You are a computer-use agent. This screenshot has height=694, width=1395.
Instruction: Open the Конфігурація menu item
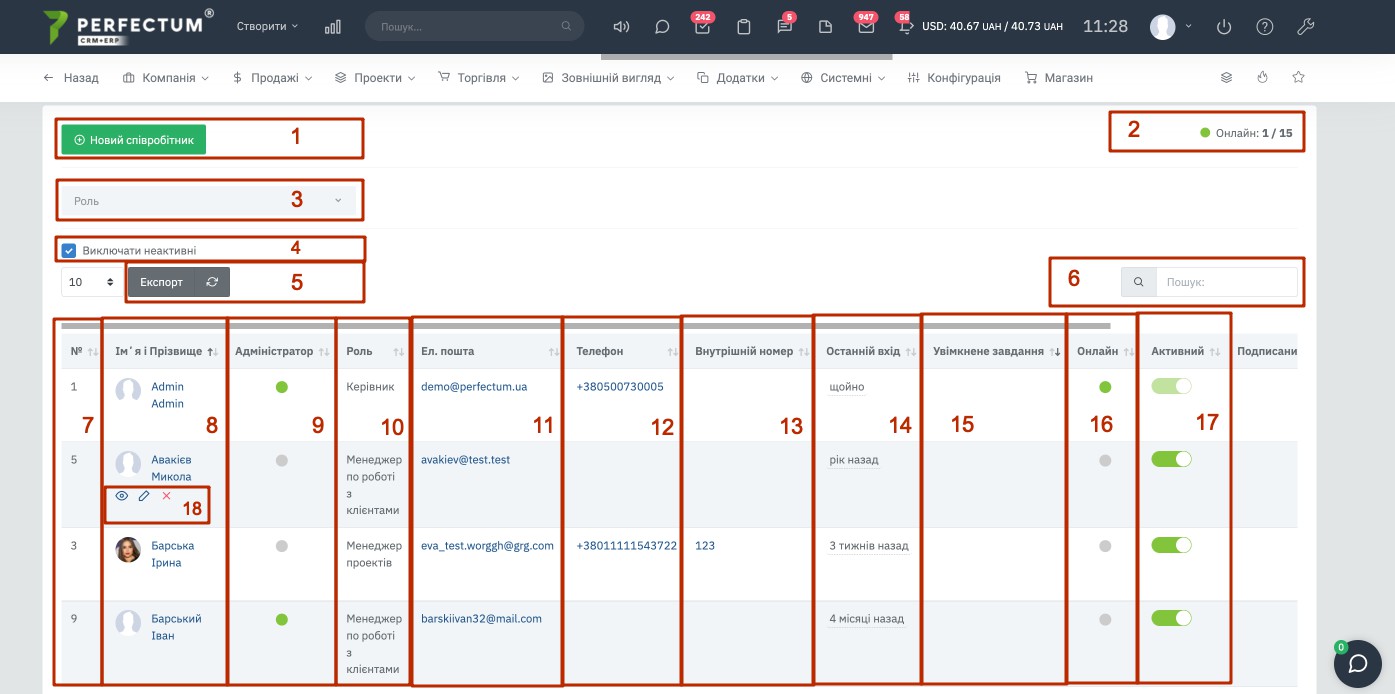click(954, 78)
